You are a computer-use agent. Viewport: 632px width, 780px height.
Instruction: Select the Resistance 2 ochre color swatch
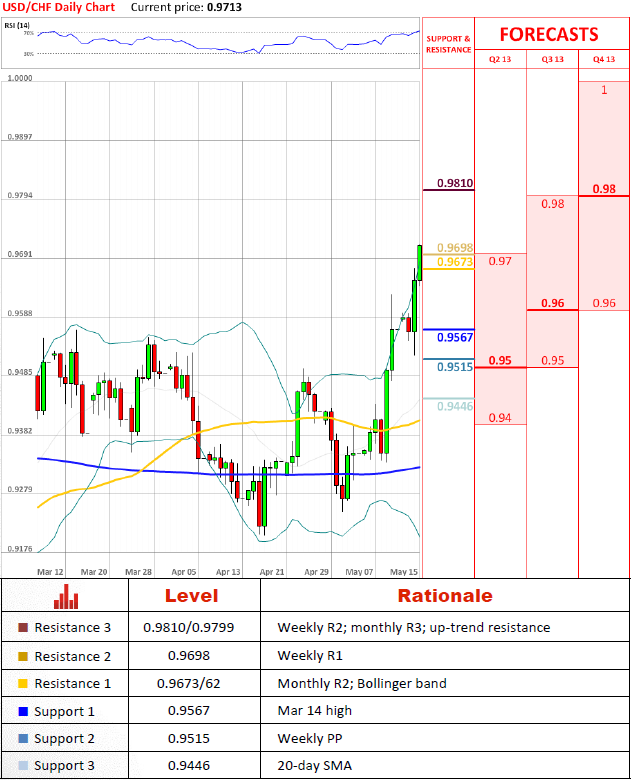23,656
